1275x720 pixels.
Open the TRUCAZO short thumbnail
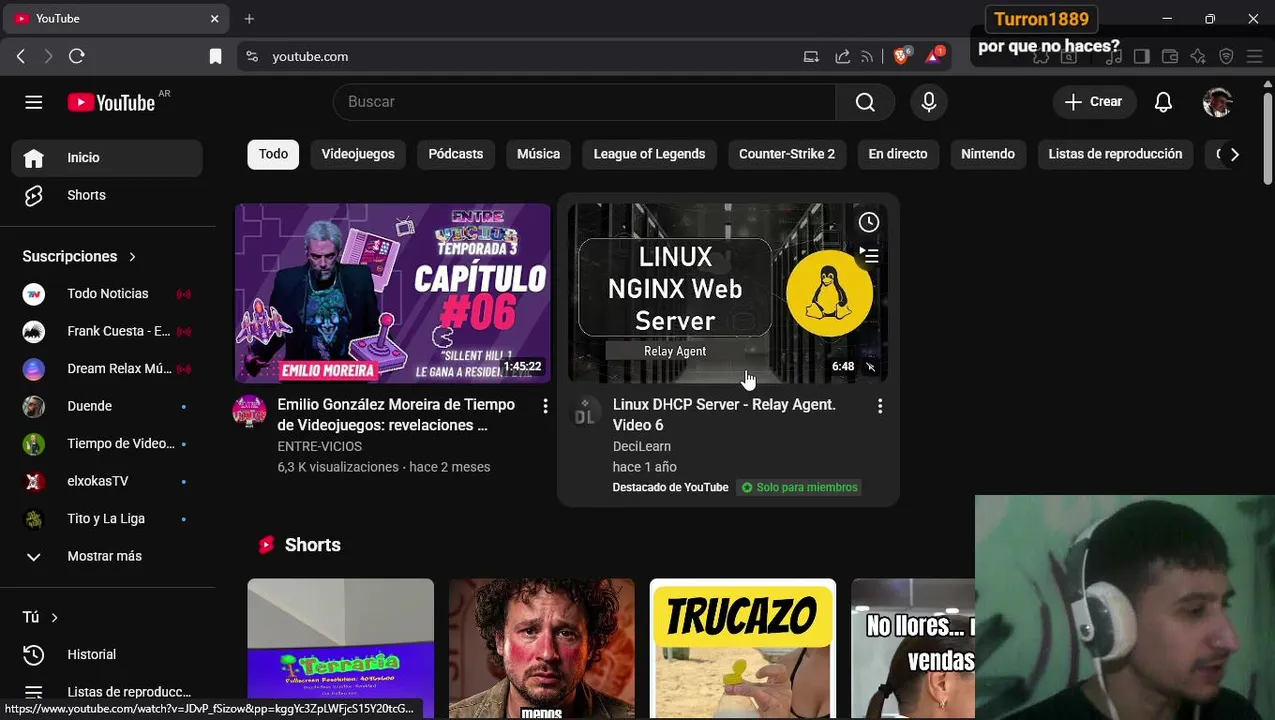[743, 648]
